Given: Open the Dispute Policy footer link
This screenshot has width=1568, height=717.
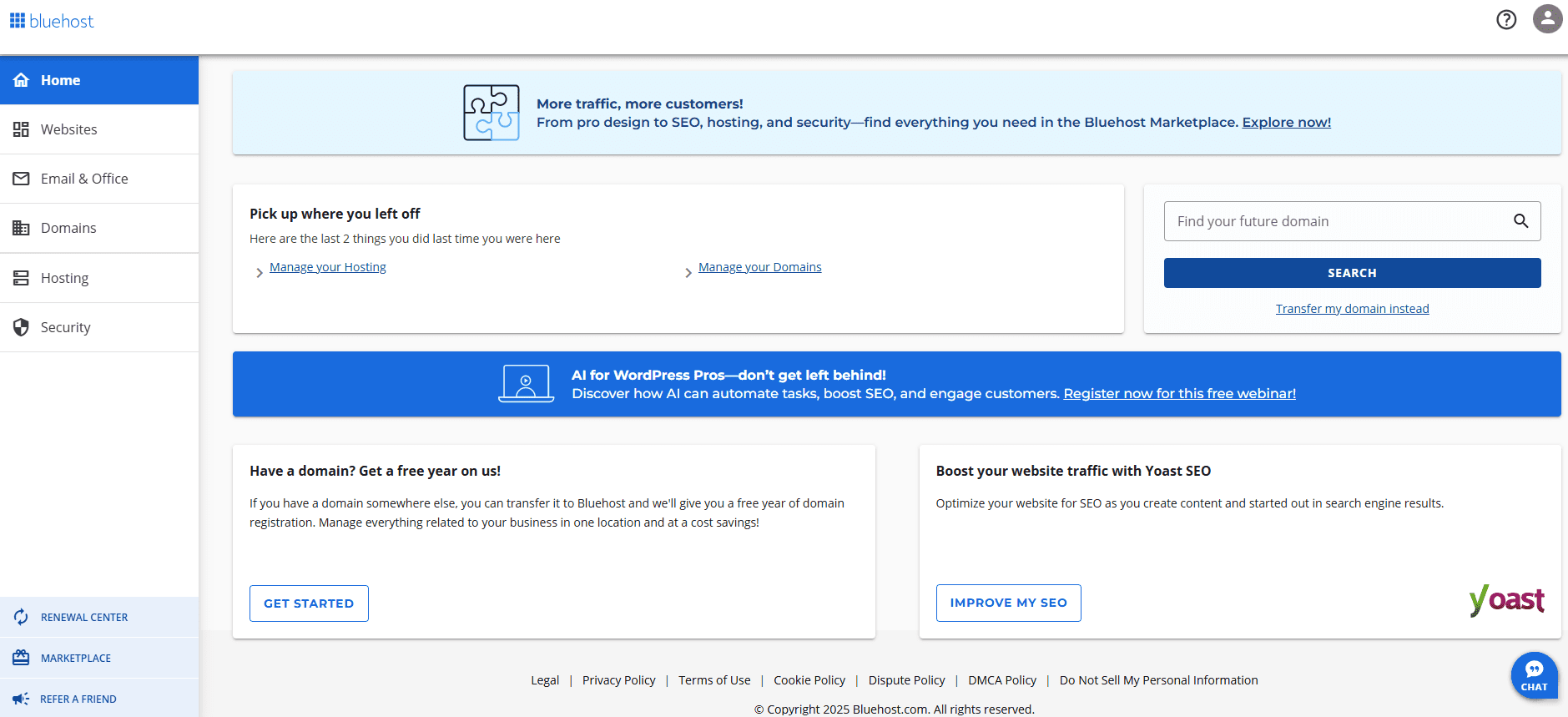Looking at the screenshot, I should [906, 680].
